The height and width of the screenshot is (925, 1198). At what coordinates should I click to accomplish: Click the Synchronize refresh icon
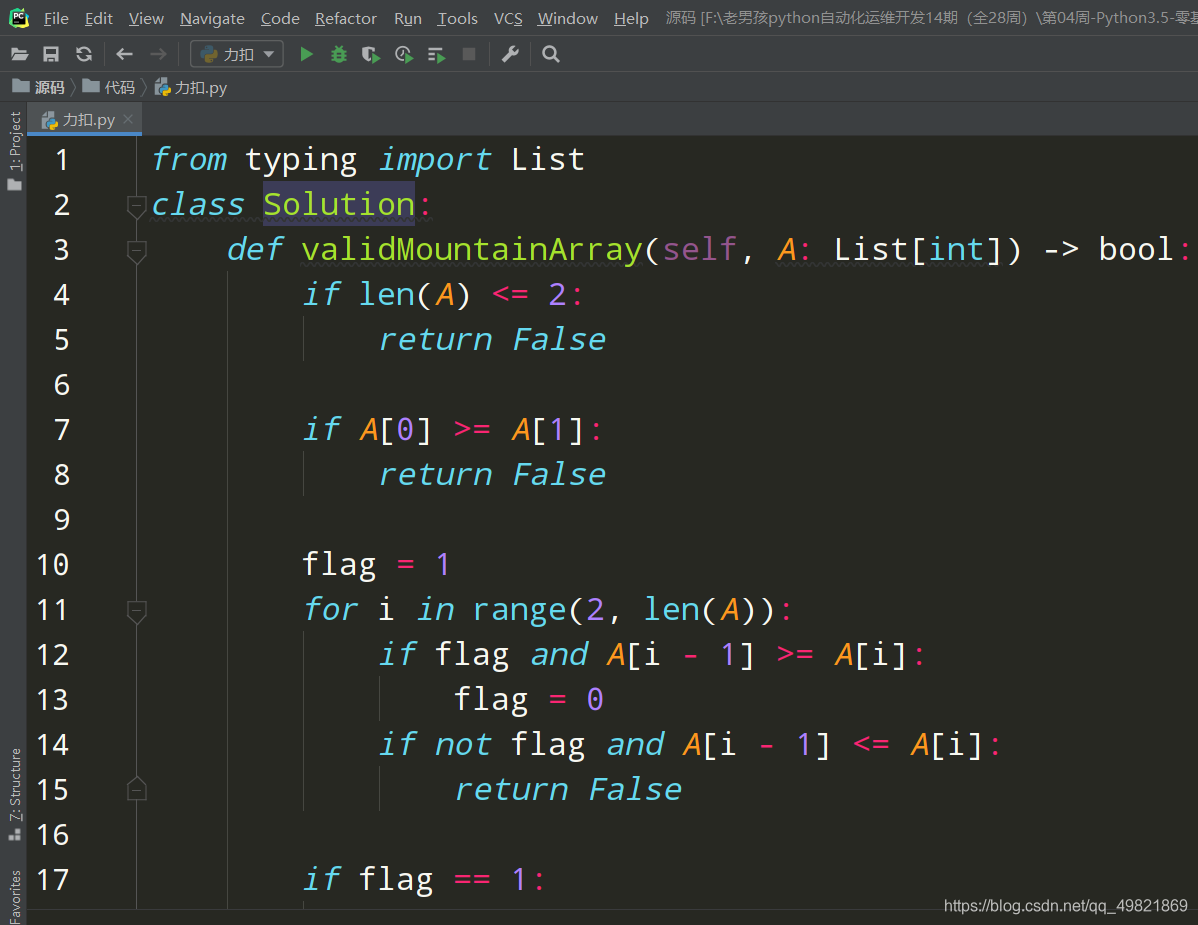84,54
